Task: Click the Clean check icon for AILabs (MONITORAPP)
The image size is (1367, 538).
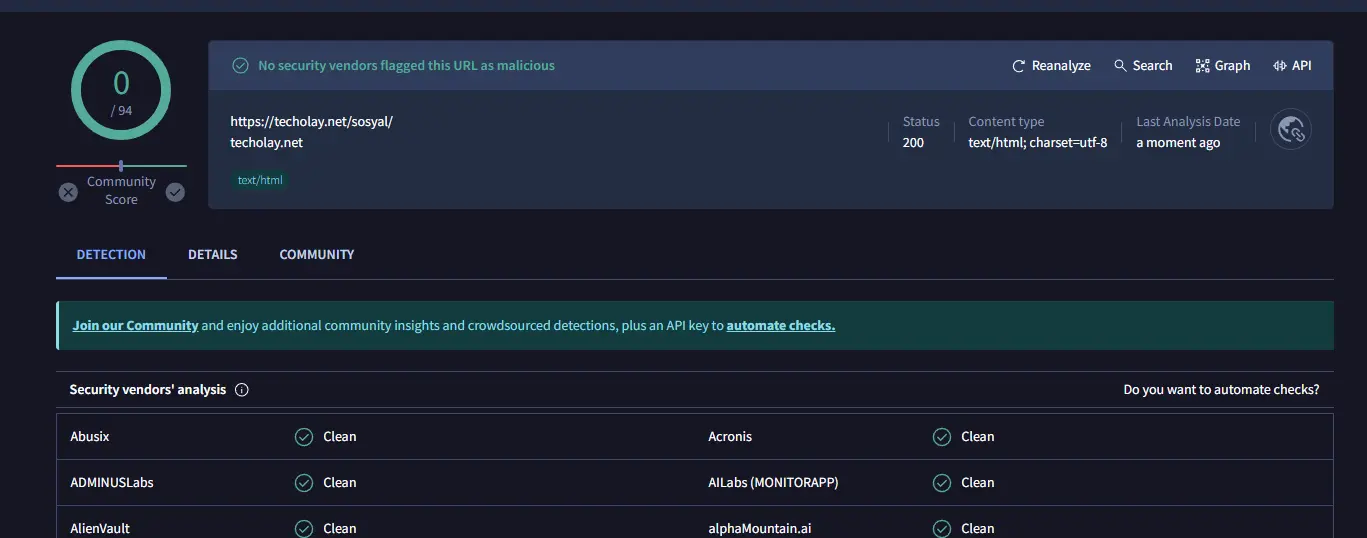Action: [x=942, y=483]
